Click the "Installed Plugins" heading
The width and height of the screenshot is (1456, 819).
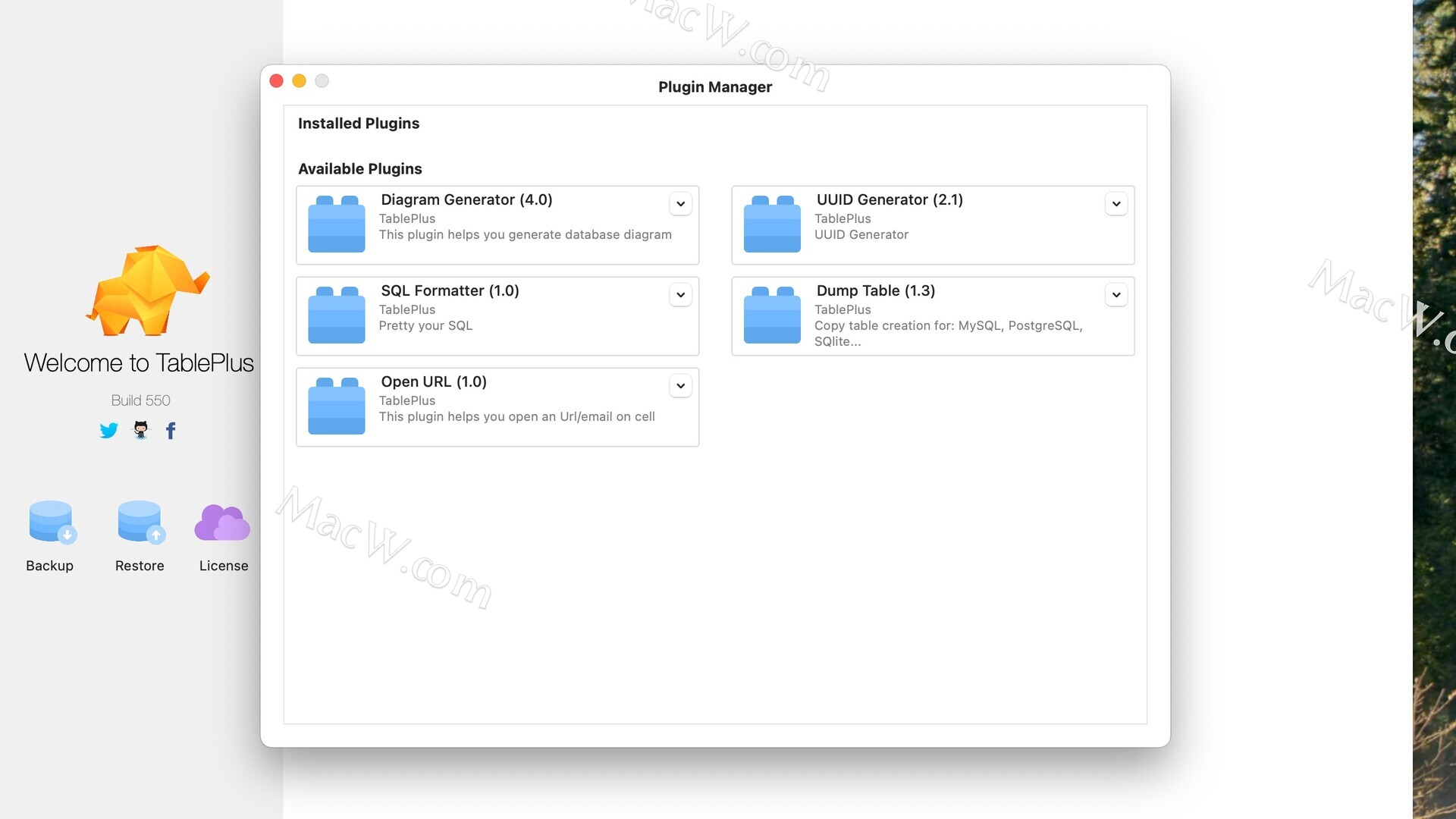[x=359, y=124]
